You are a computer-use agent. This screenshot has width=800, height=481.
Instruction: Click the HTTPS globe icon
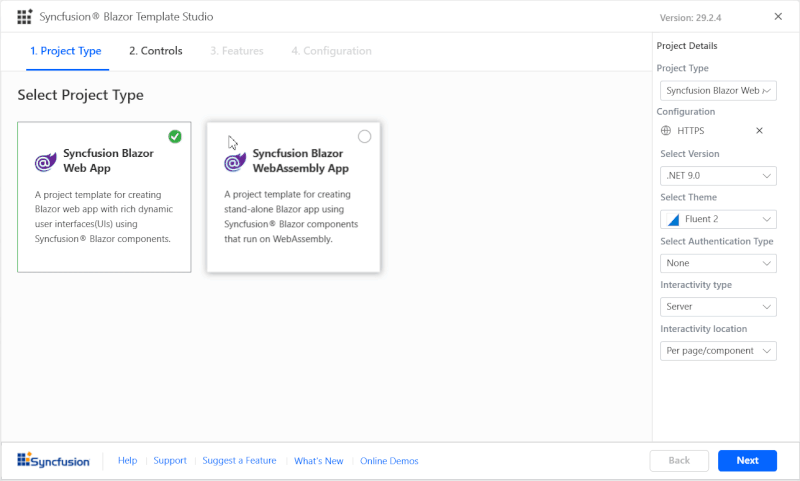[667, 131]
